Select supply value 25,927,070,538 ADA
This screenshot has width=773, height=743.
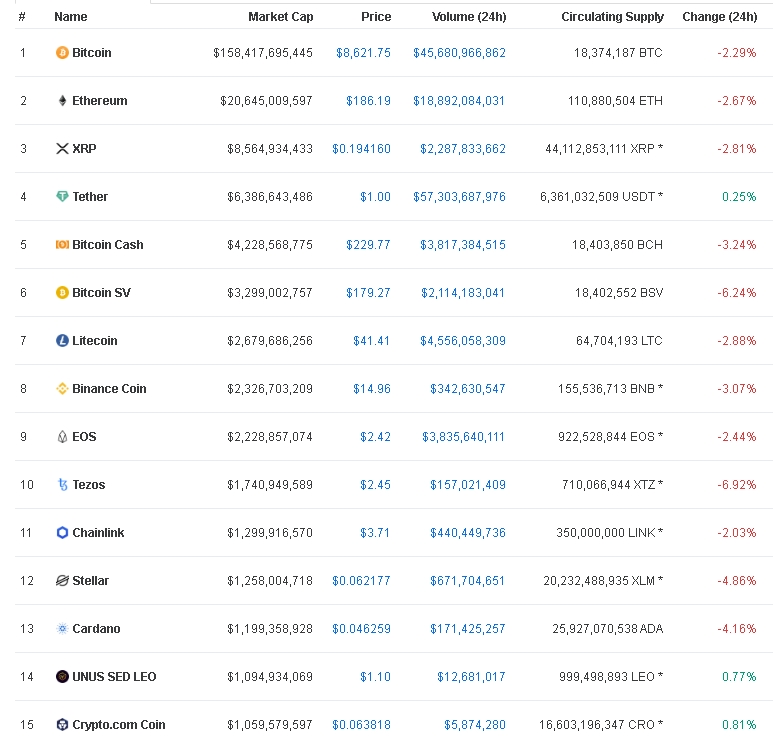(x=607, y=629)
